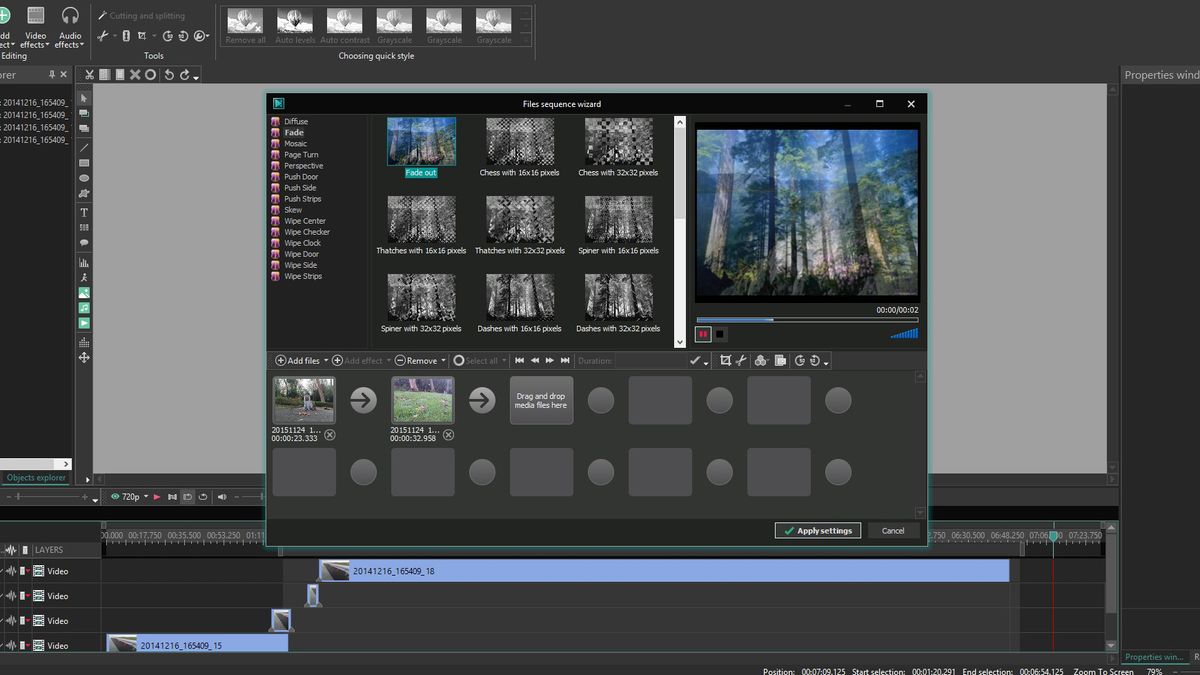Image resolution: width=1200 pixels, height=675 pixels.
Task: Open the crop tool in the wizard toolbar
Action: 726,360
